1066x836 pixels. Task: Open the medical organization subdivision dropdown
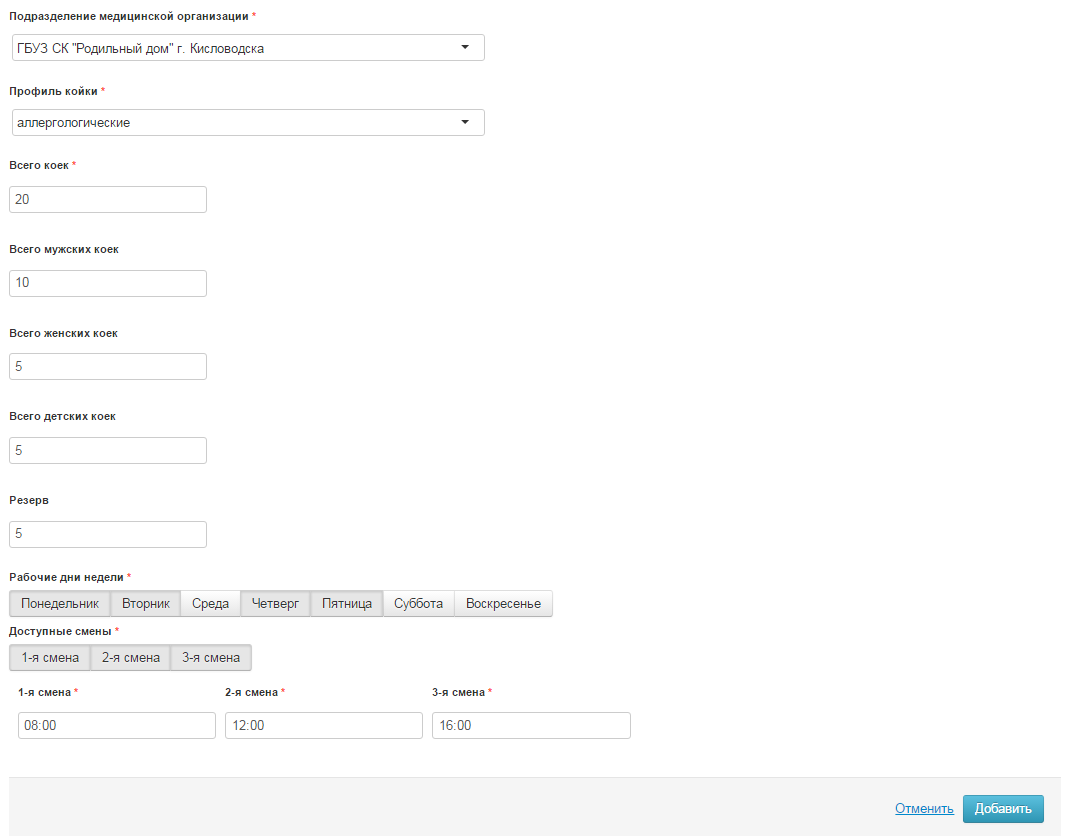click(x=248, y=48)
